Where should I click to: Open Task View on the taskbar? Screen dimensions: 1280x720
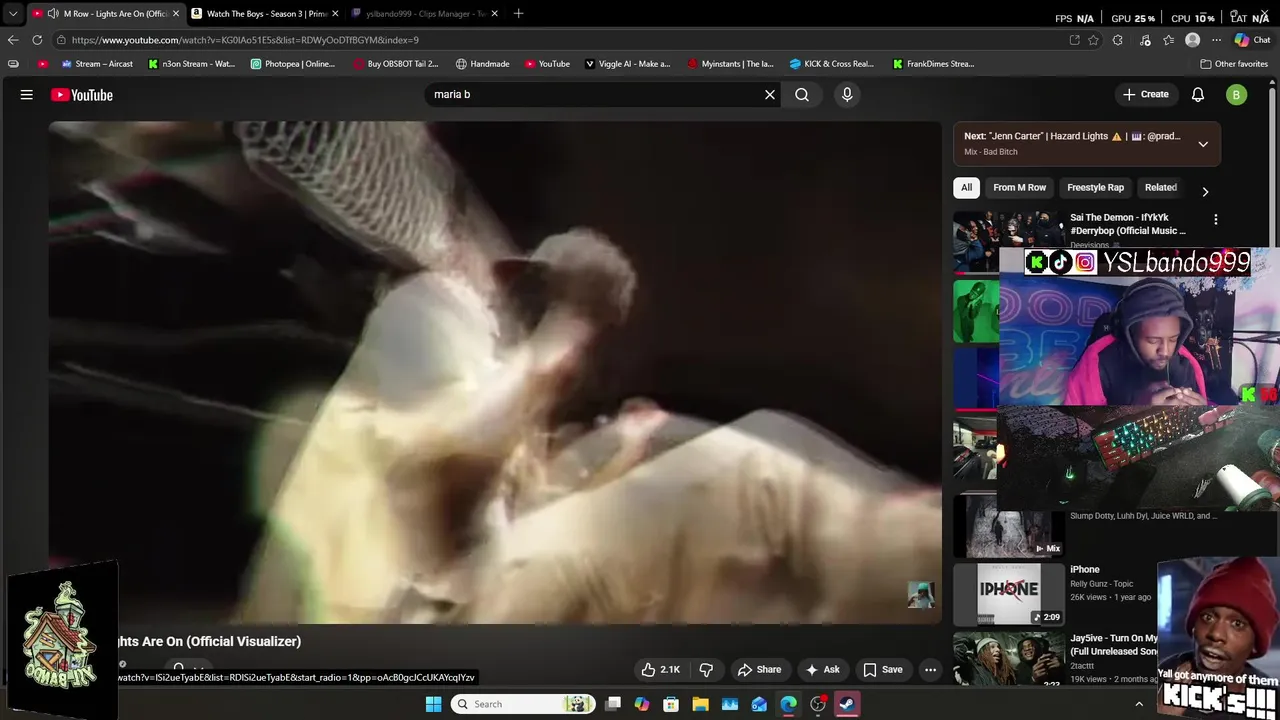(613, 704)
